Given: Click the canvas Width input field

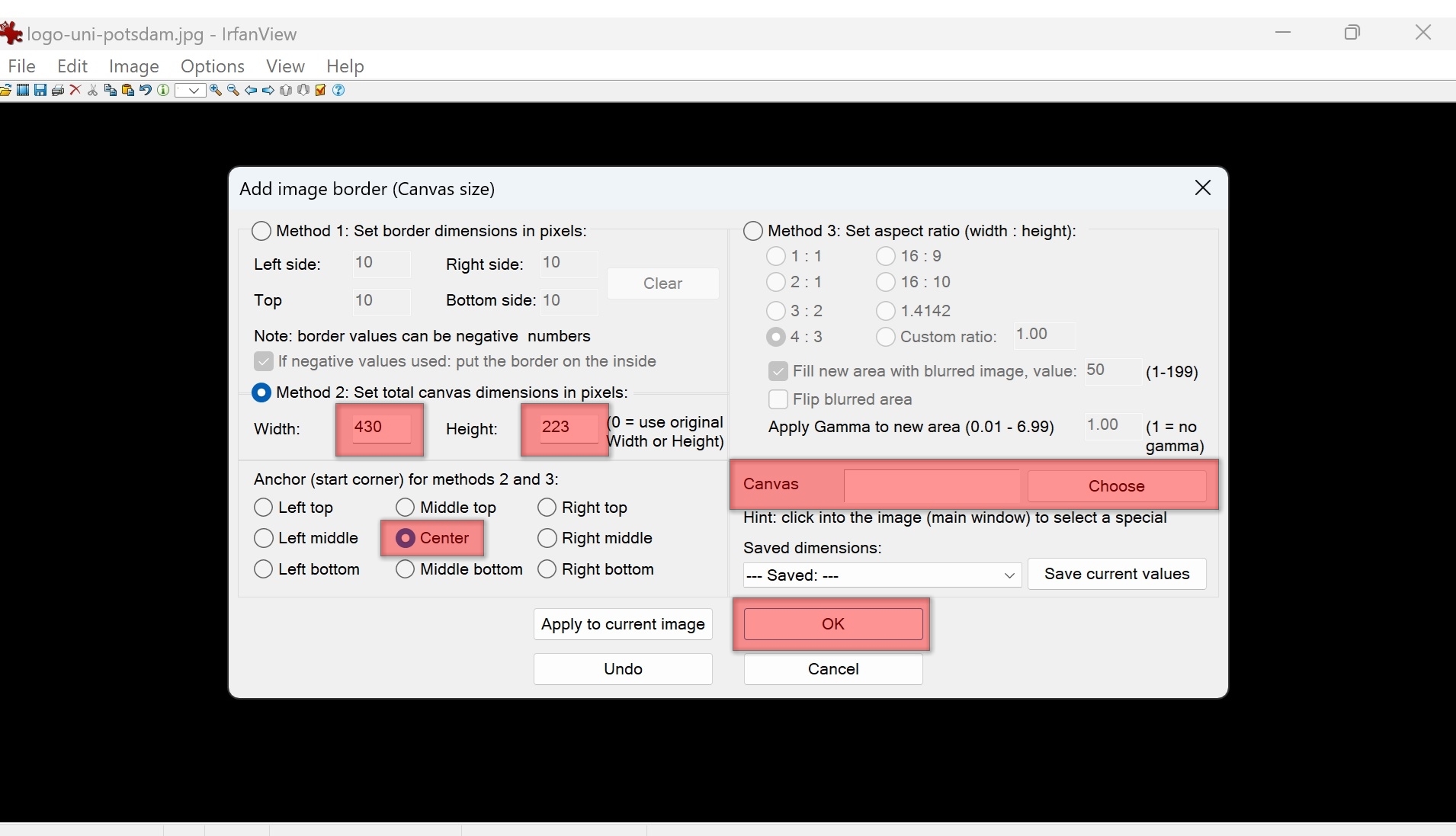Looking at the screenshot, I should pyautogui.click(x=380, y=428).
